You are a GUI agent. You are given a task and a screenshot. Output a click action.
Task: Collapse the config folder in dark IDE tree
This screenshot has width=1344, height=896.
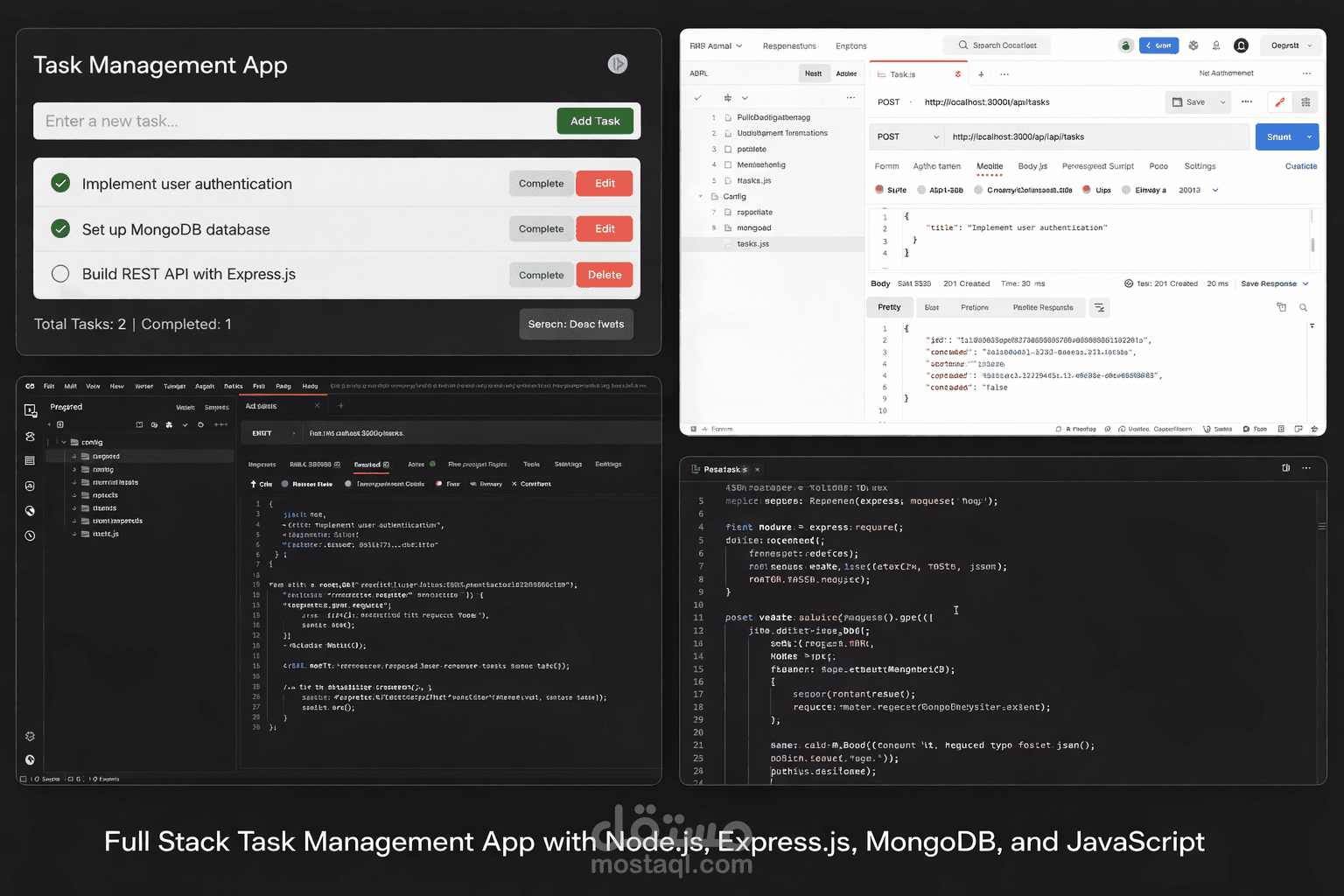click(x=64, y=443)
